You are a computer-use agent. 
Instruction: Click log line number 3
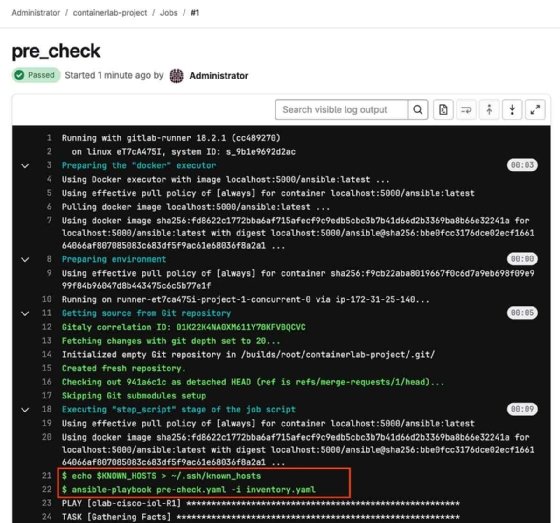click(x=49, y=165)
